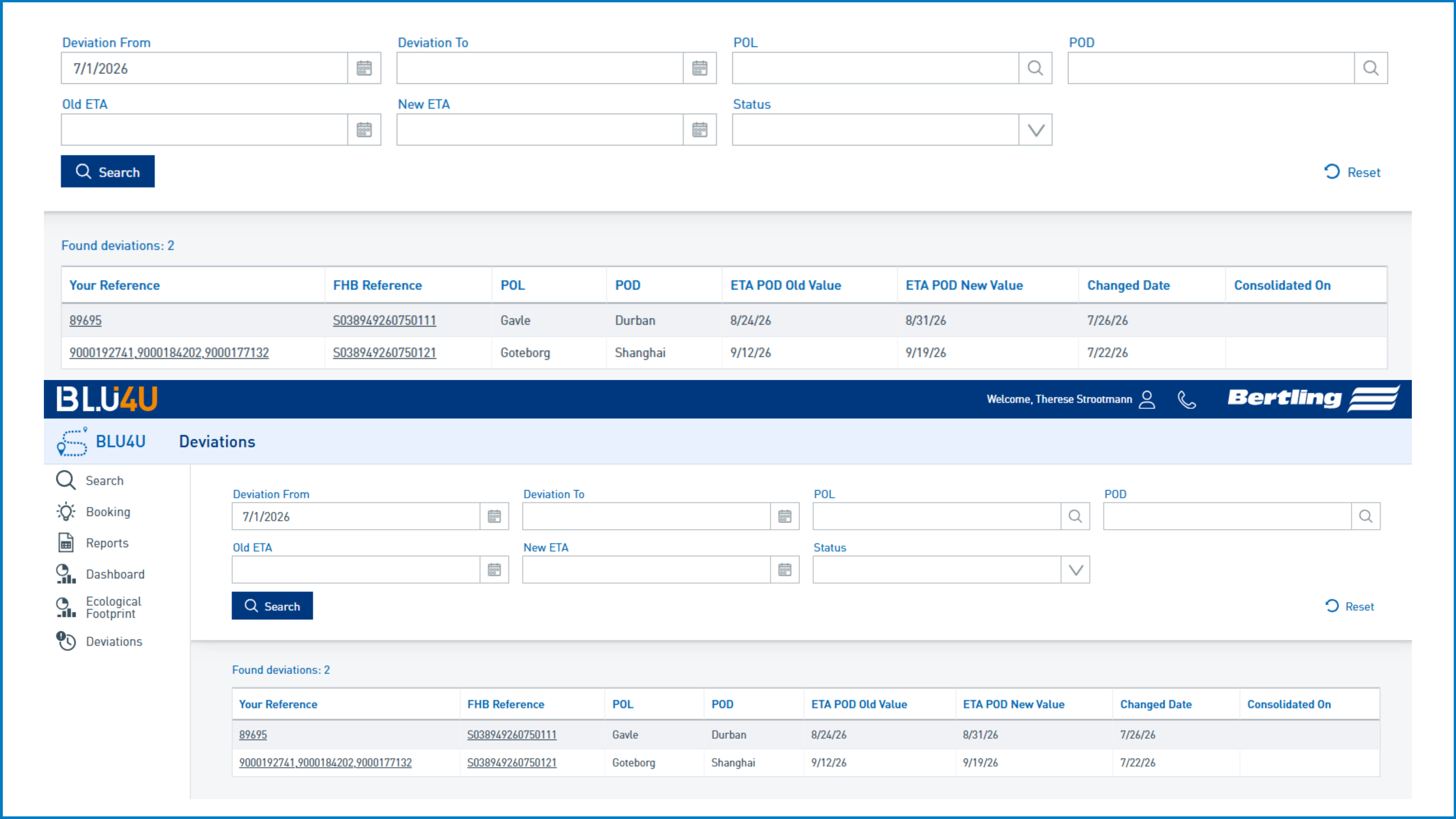Click Status combo box field in lower form
This screenshot has width=1456, height=819.
tap(937, 570)
